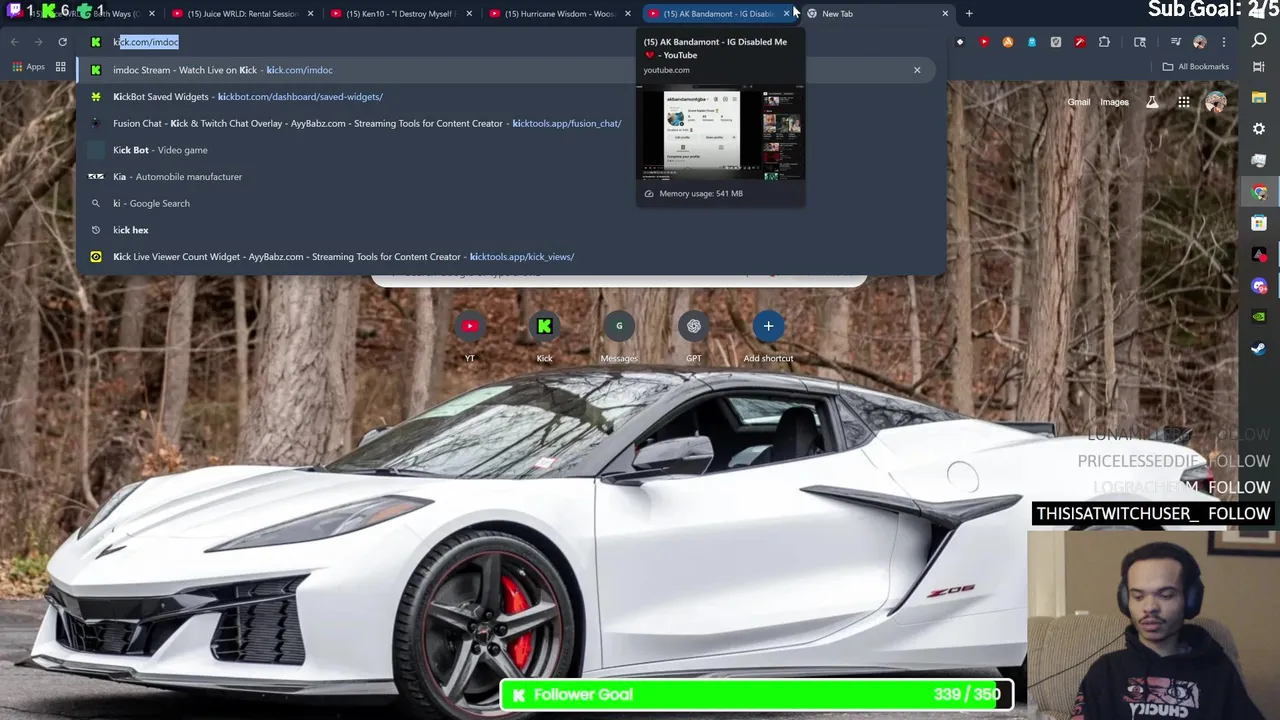Image resolution: width=1280 pixels, height=720 pixels.
Task: Click the Google account avatar on page
Action: [x=1216, y=102]
